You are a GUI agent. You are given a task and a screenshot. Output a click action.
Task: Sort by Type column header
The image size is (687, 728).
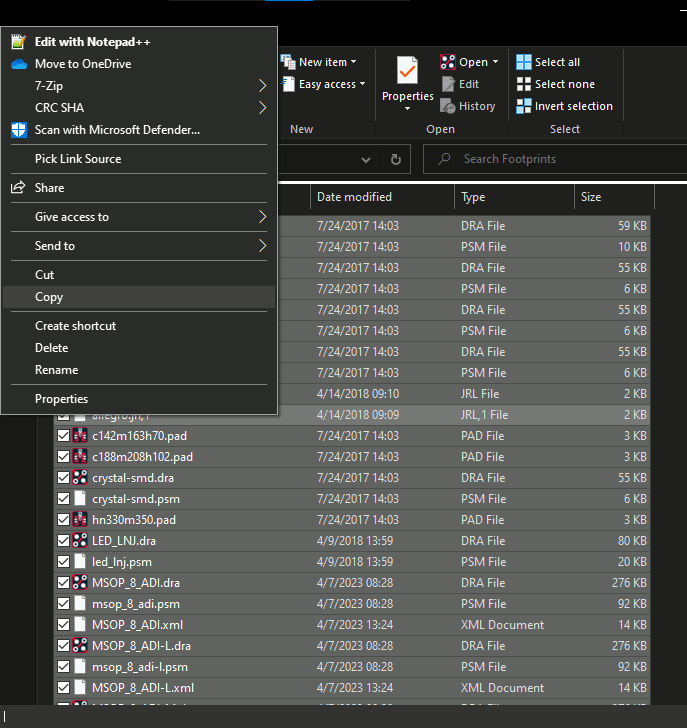514,197
